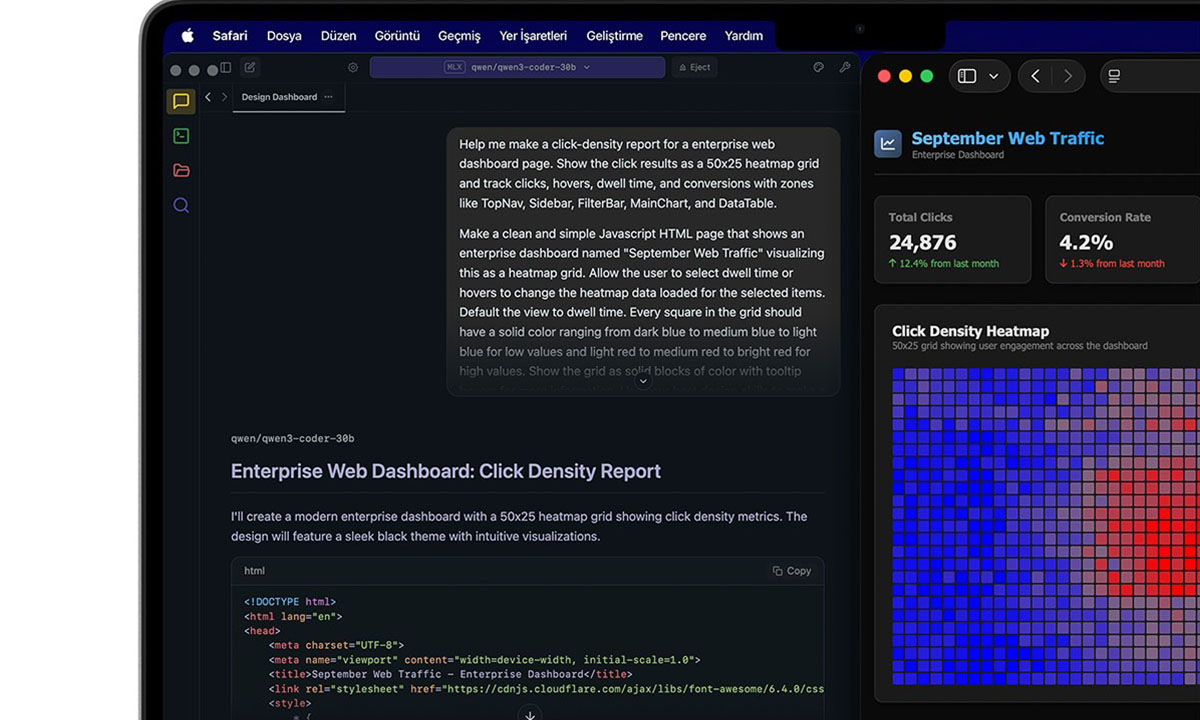Open the Chat view in the sidebar
This screenshot has width=1200, height=720.
pos(181,101)
